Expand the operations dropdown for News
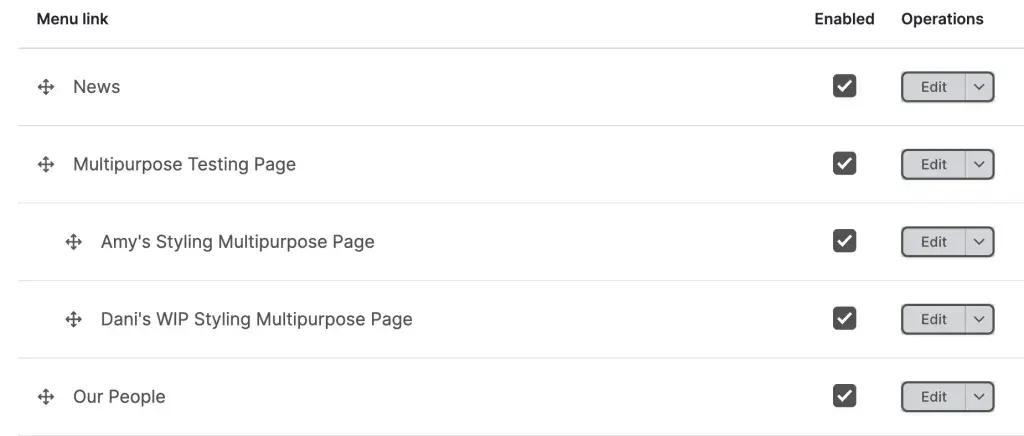This screenshot has width=1024, height=436. pos(979,87)
